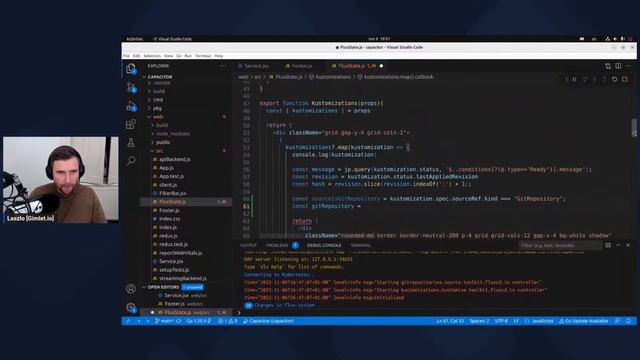This screenshot has height=360, width=640.
Task: Click the Capacitor debug target in status bar
Action: [268, 321]
